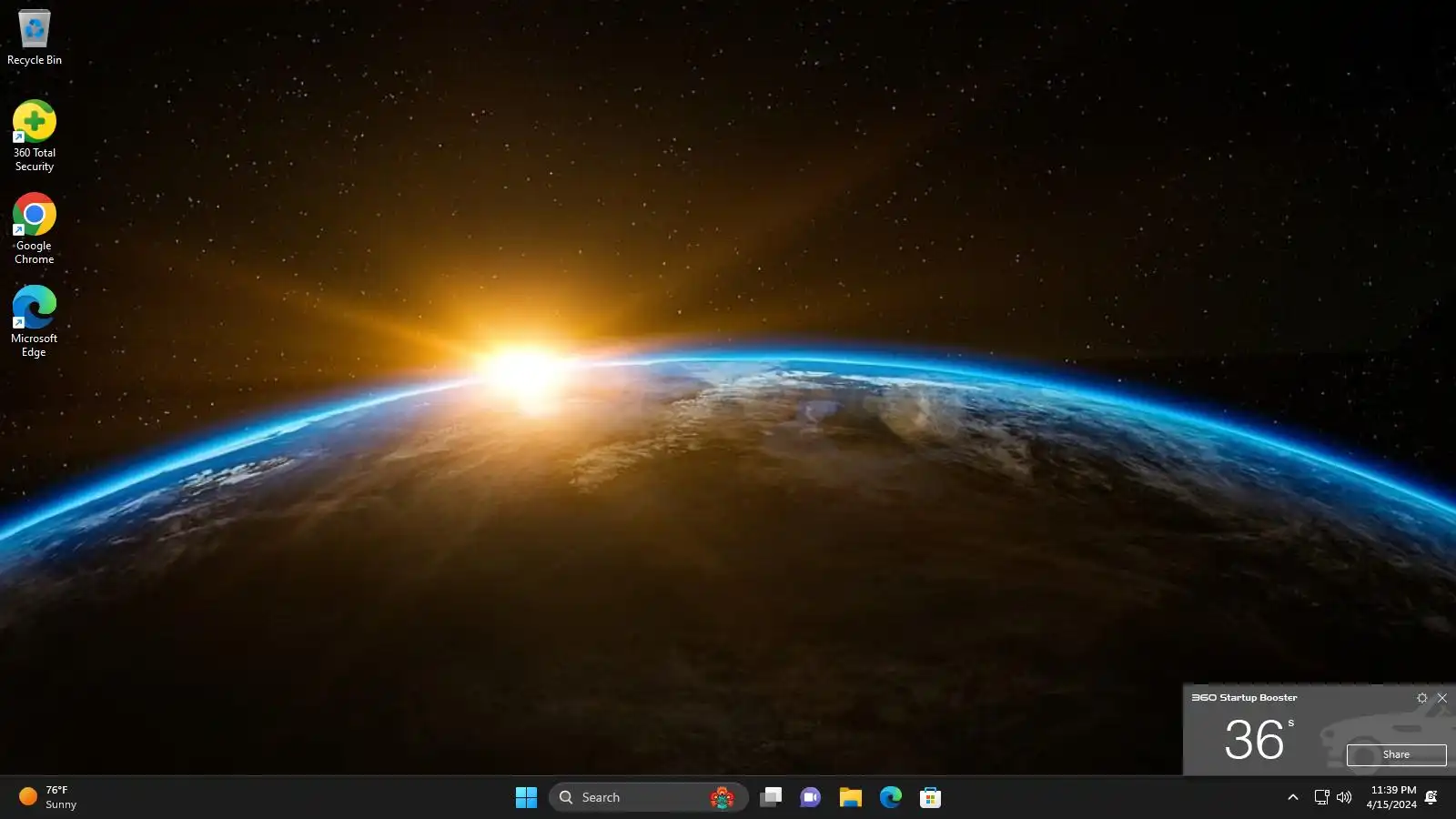Open the notification center bell icon
1456x819 pixels.
tap(1431, 797)
